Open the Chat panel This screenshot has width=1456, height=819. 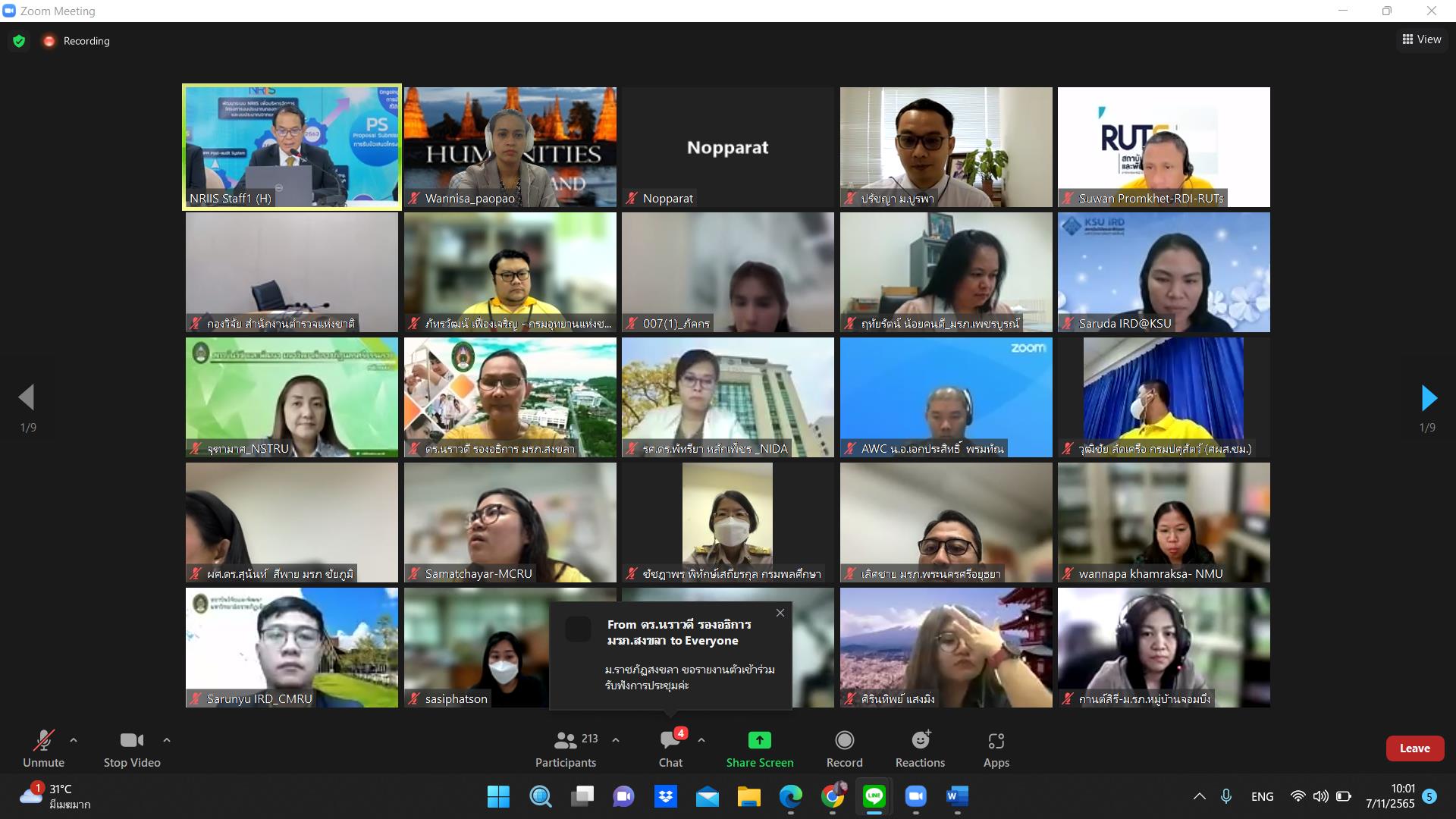point(670,748)
